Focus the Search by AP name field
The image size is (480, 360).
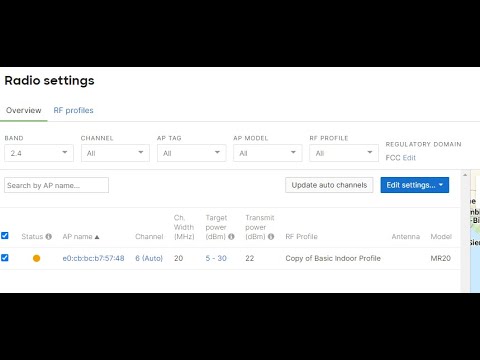point(56,185)
